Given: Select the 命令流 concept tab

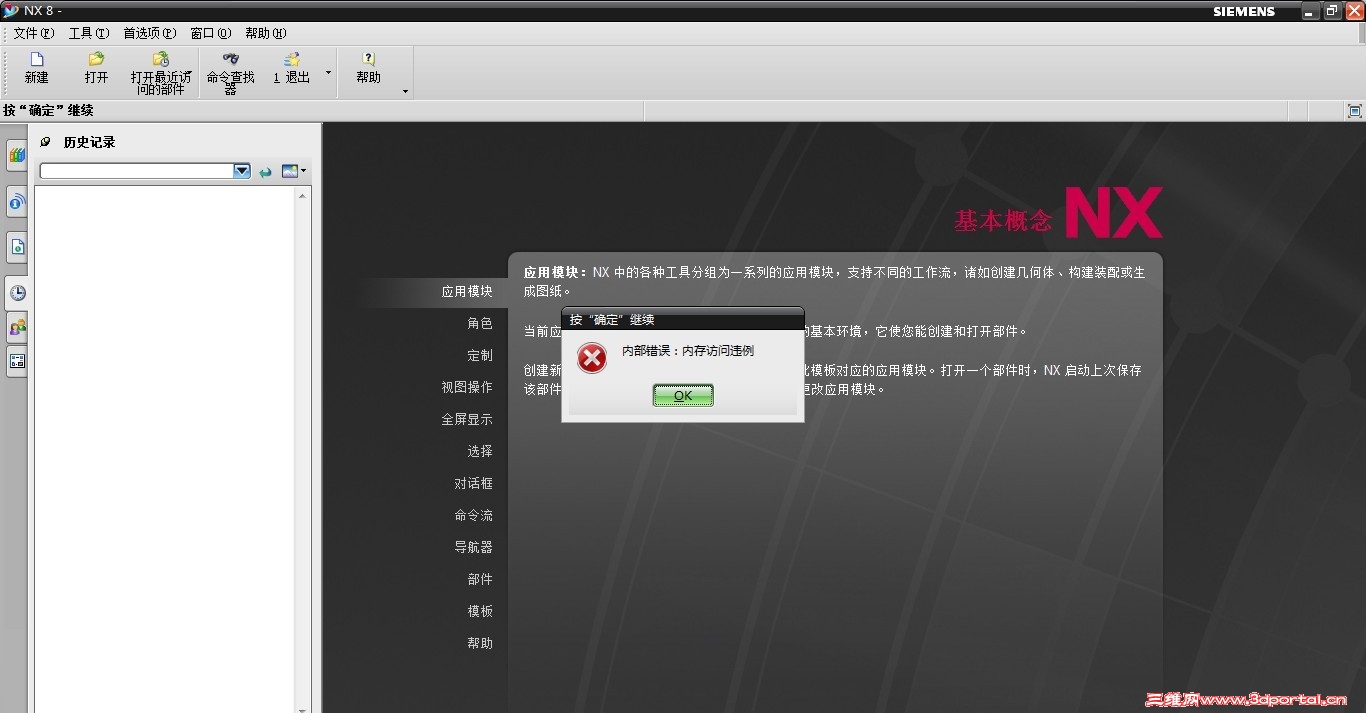Looking at the screenshot, I should coord(474,516).
